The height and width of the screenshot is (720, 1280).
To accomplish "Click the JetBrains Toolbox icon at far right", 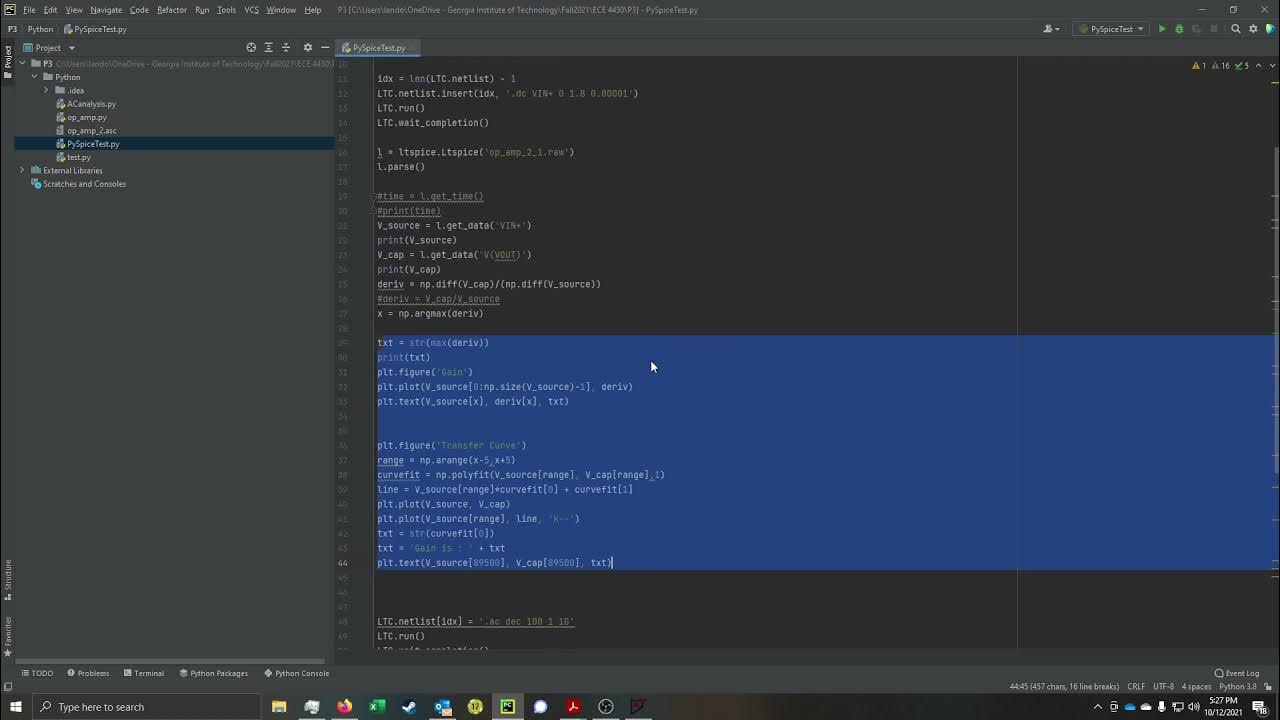I will coord(1270,29).
